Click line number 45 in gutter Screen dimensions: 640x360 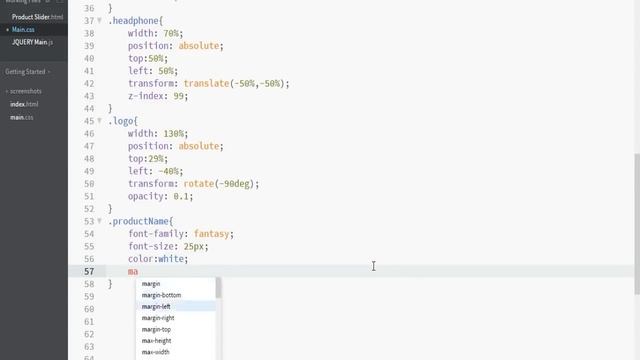pyautogui.click(x=89, y=121)
